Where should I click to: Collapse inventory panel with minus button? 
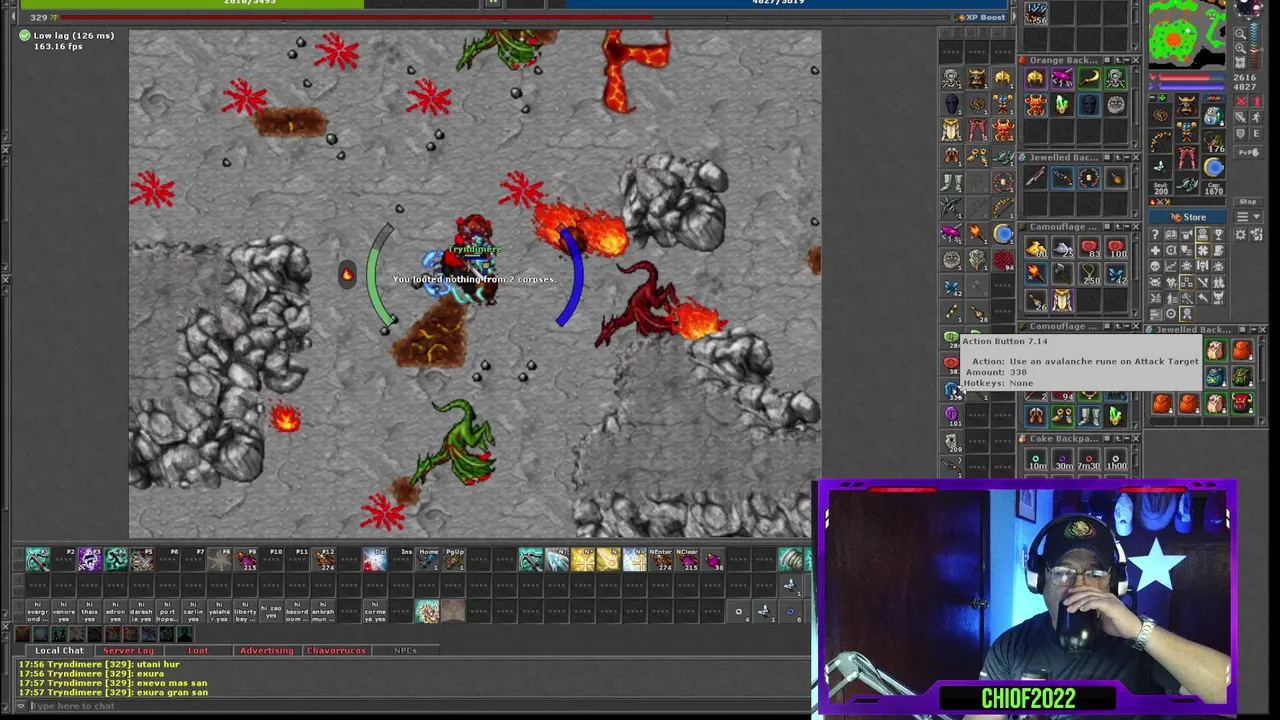click(1152, 98)
